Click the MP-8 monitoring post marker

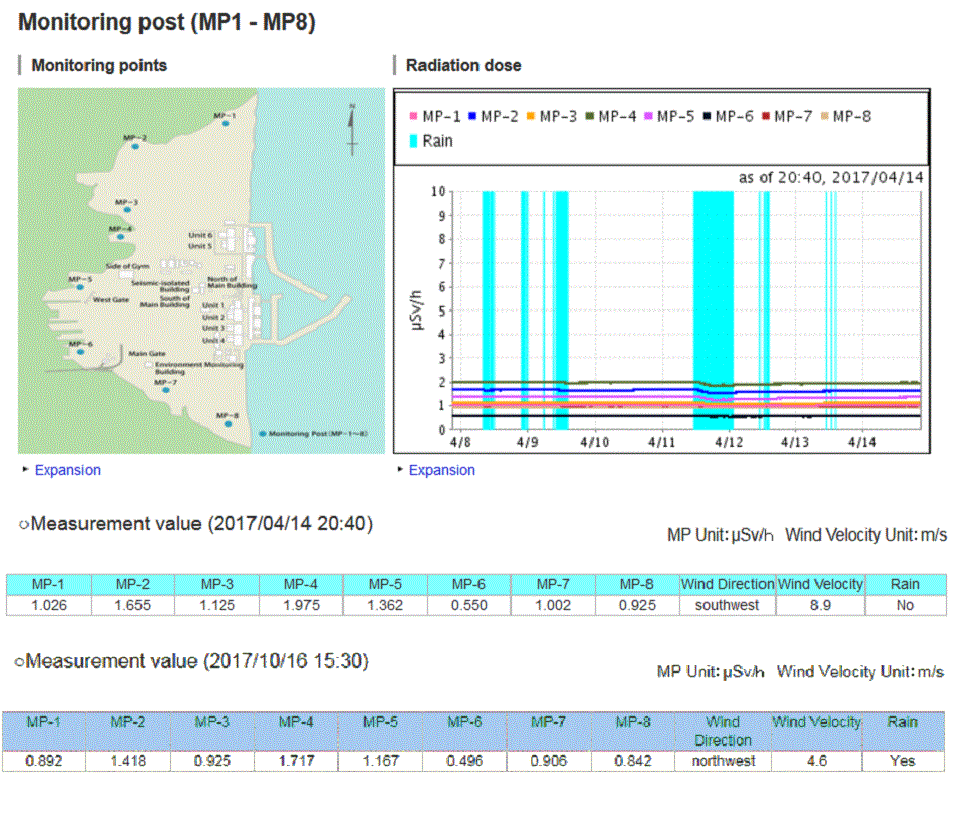click(x=228, y=423)
